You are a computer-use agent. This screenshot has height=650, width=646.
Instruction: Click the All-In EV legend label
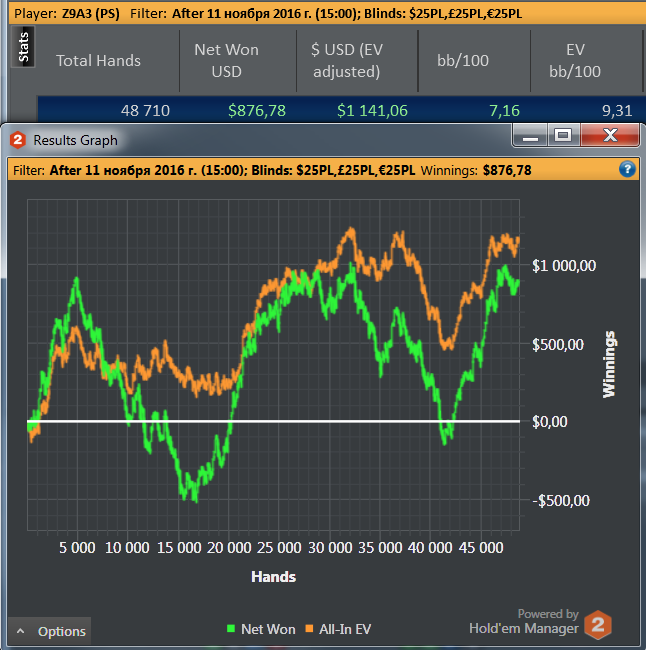click(345, 629)
